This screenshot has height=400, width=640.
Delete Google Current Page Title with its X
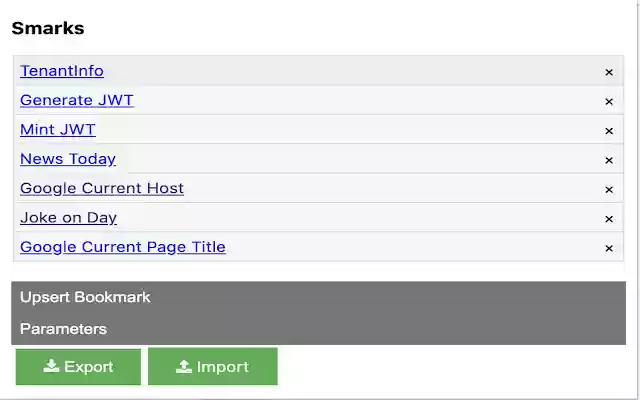click(x=609, y=249)
